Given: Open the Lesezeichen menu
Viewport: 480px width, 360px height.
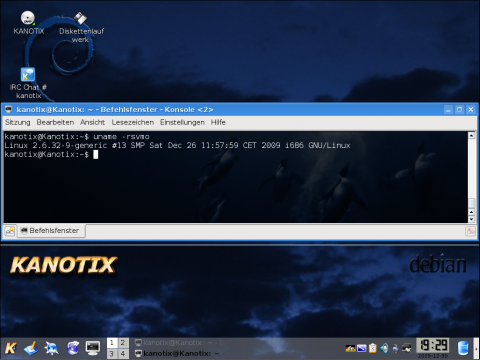Looking at the screenshot, I should tap(133, 122).
